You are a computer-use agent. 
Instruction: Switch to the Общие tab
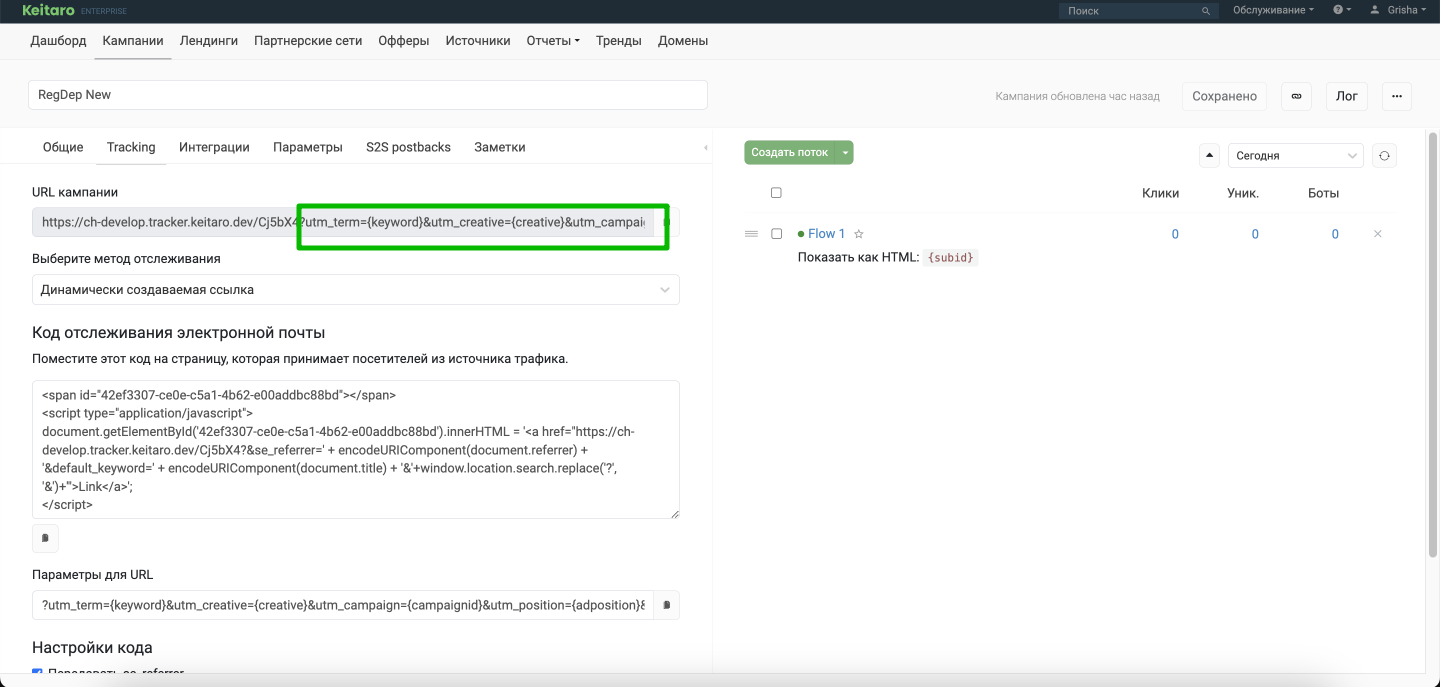pyautogui.click(x=63, y=147)
